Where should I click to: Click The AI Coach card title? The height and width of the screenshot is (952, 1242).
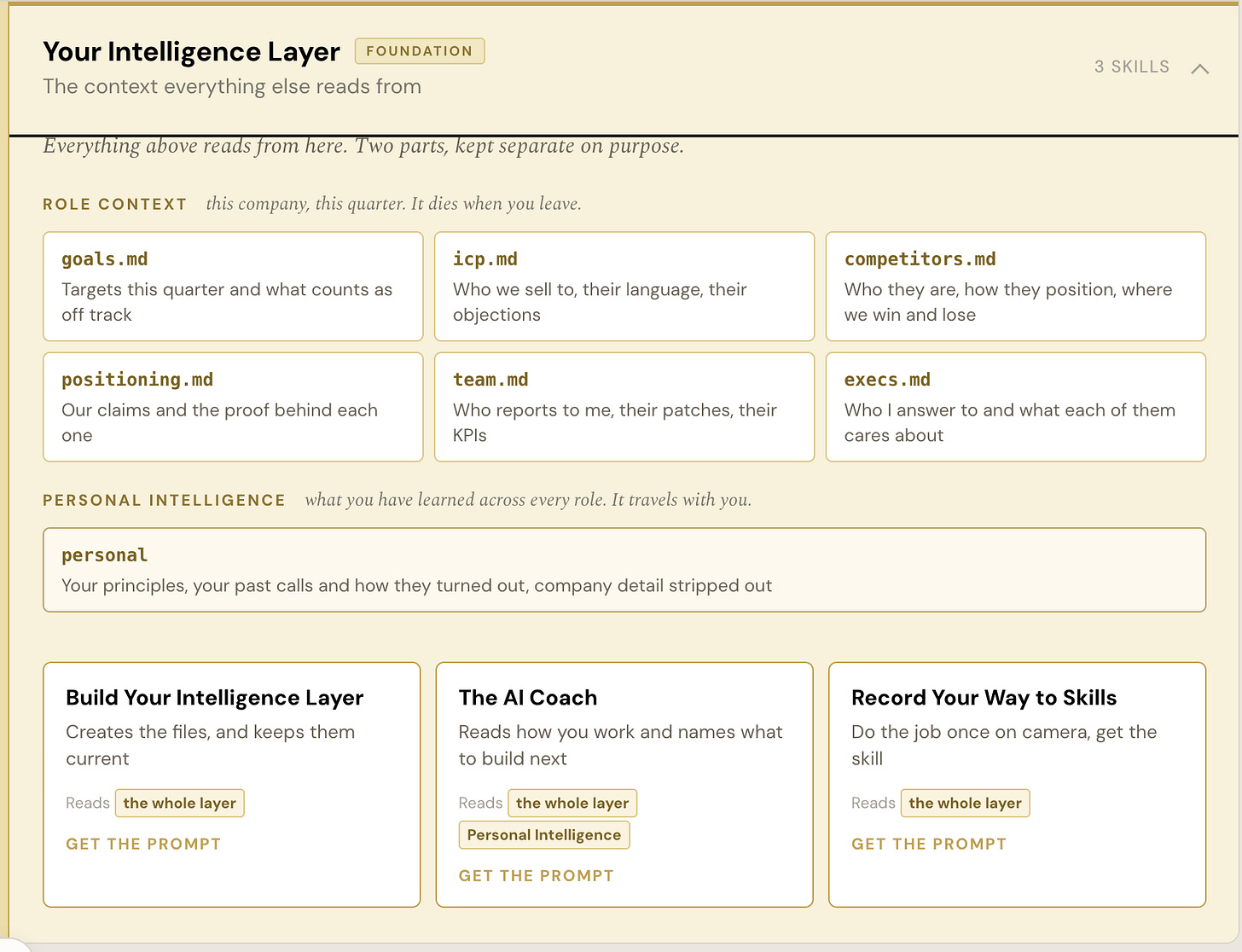(x=528, y=698)
